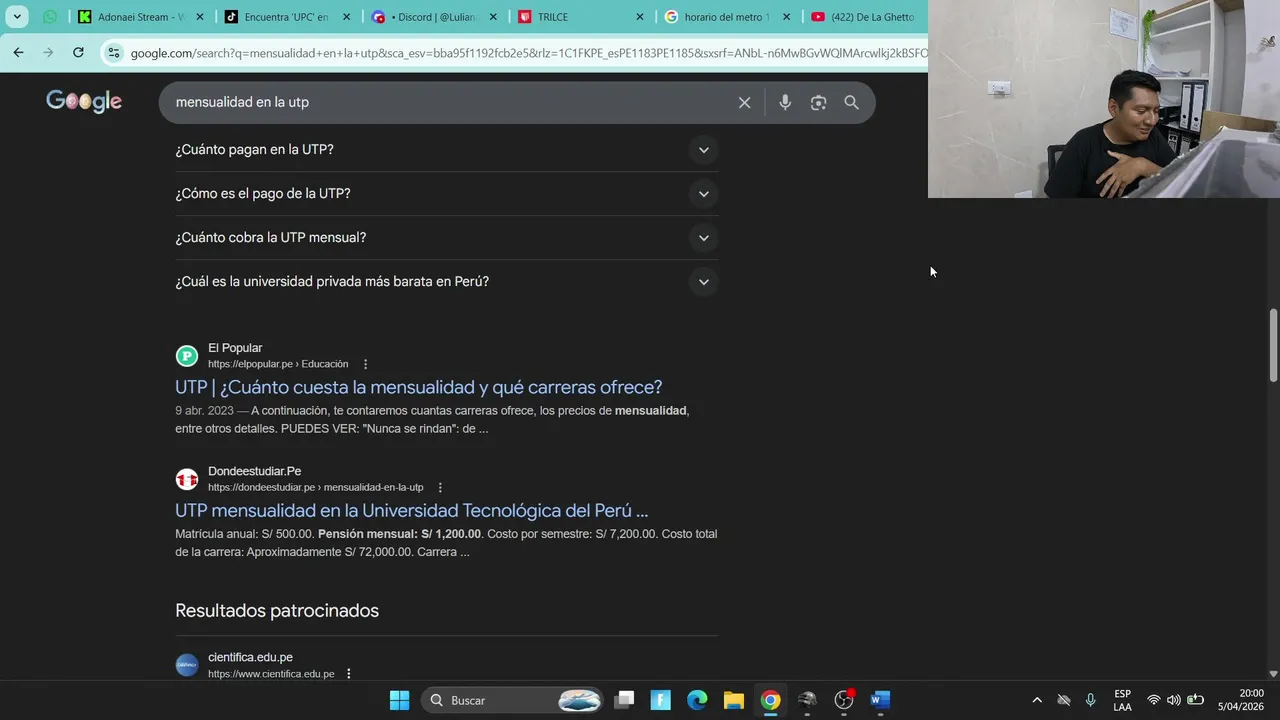Open the Dondeestudiar.Pe UTP mensualidad result
The width and height of the screenshot is (1280, 720).
coord(411,510)
